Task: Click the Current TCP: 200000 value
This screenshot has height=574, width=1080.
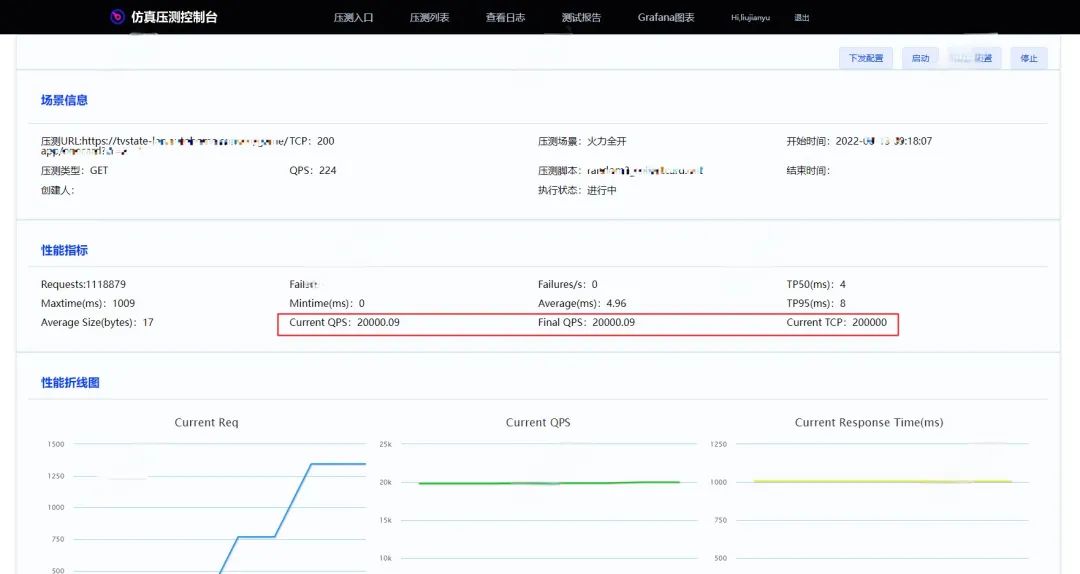Action: click(837, 322)
